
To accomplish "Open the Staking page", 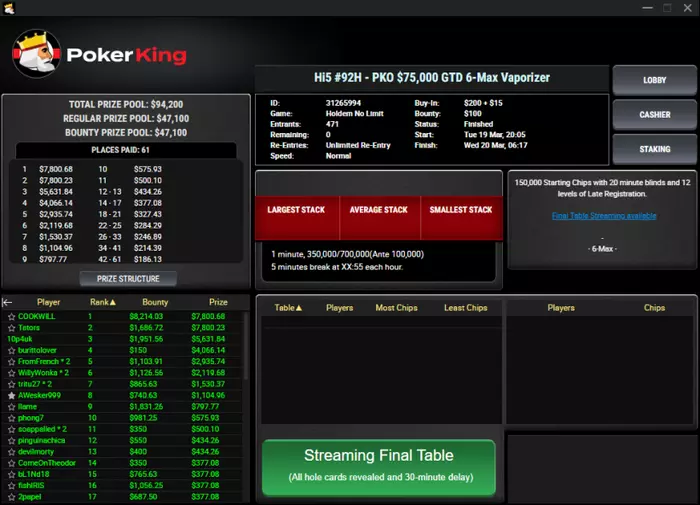I will click(x=654, y=149).
